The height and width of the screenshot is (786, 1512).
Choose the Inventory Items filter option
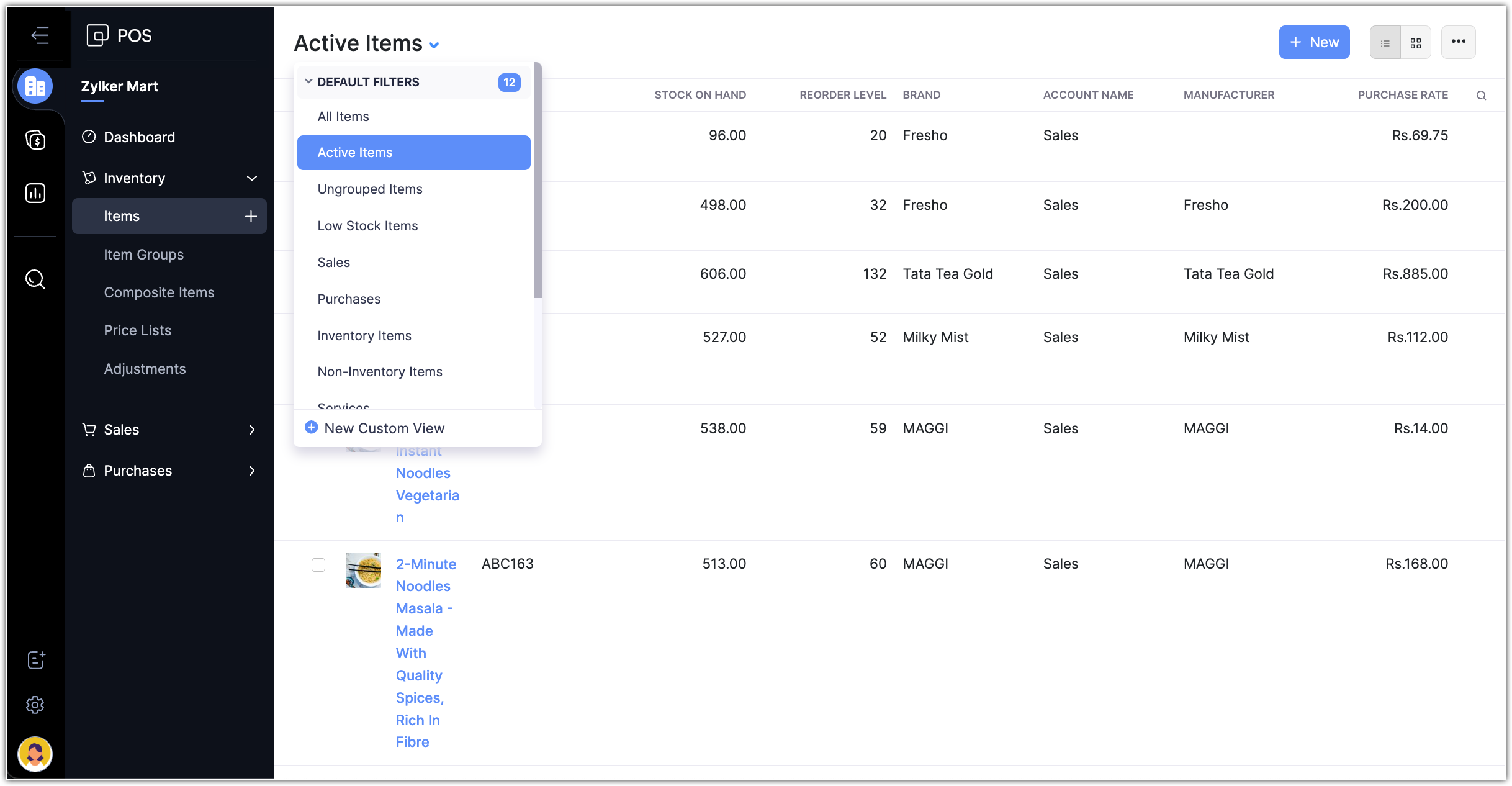coord(364,336)
